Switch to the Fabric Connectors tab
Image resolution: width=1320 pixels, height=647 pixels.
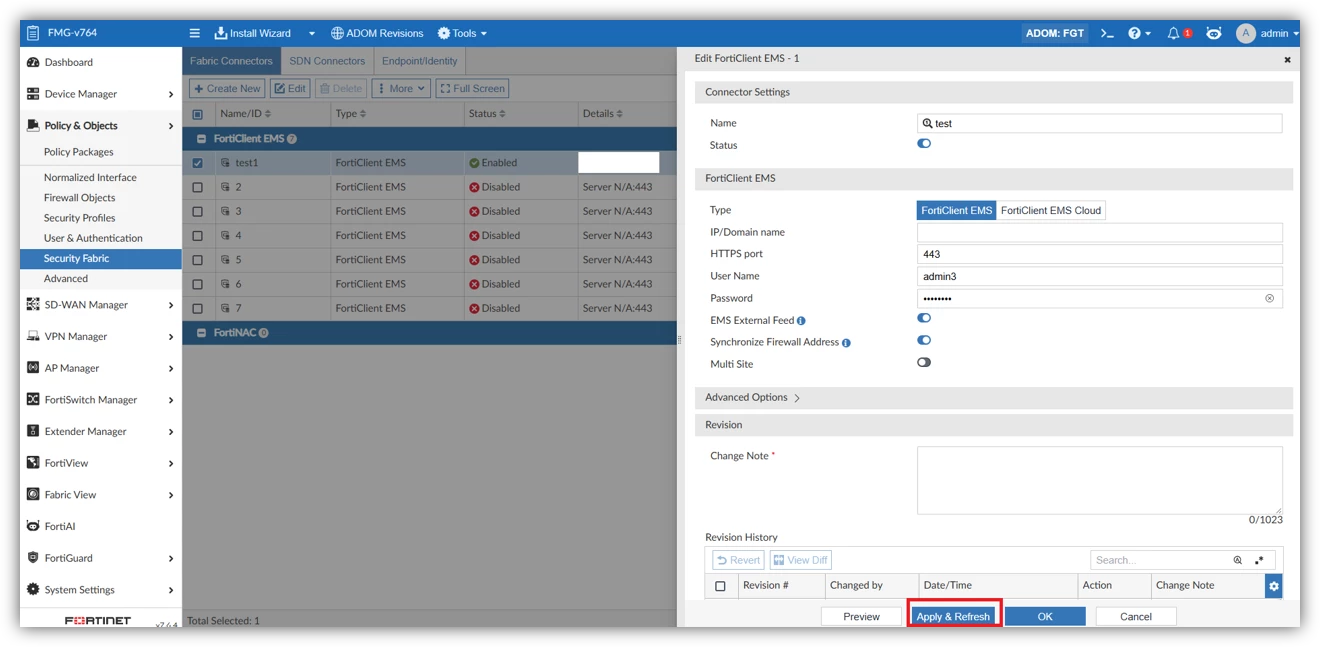click(231, 61)
